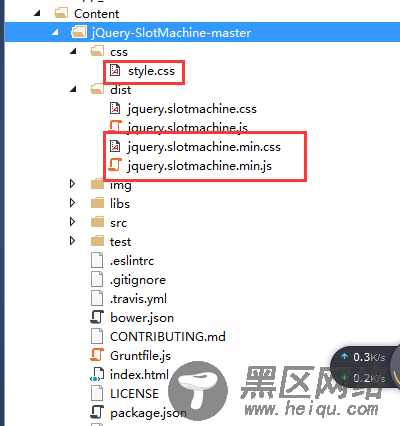
Task: Expand the src folder arrow
Action: [x=72, y=222]
